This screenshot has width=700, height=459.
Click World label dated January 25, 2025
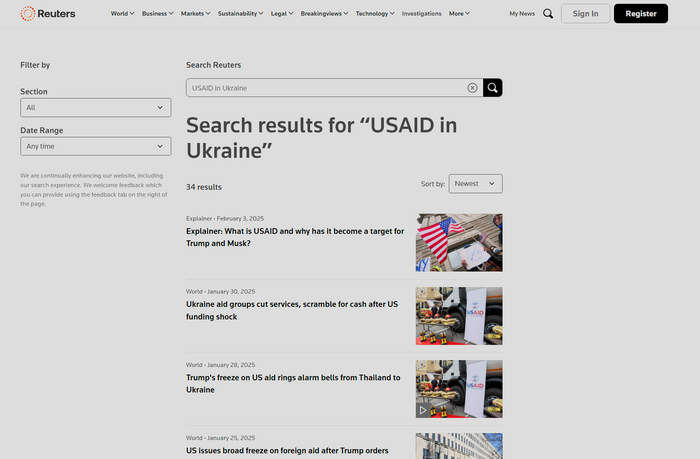(x=194, y=438)
